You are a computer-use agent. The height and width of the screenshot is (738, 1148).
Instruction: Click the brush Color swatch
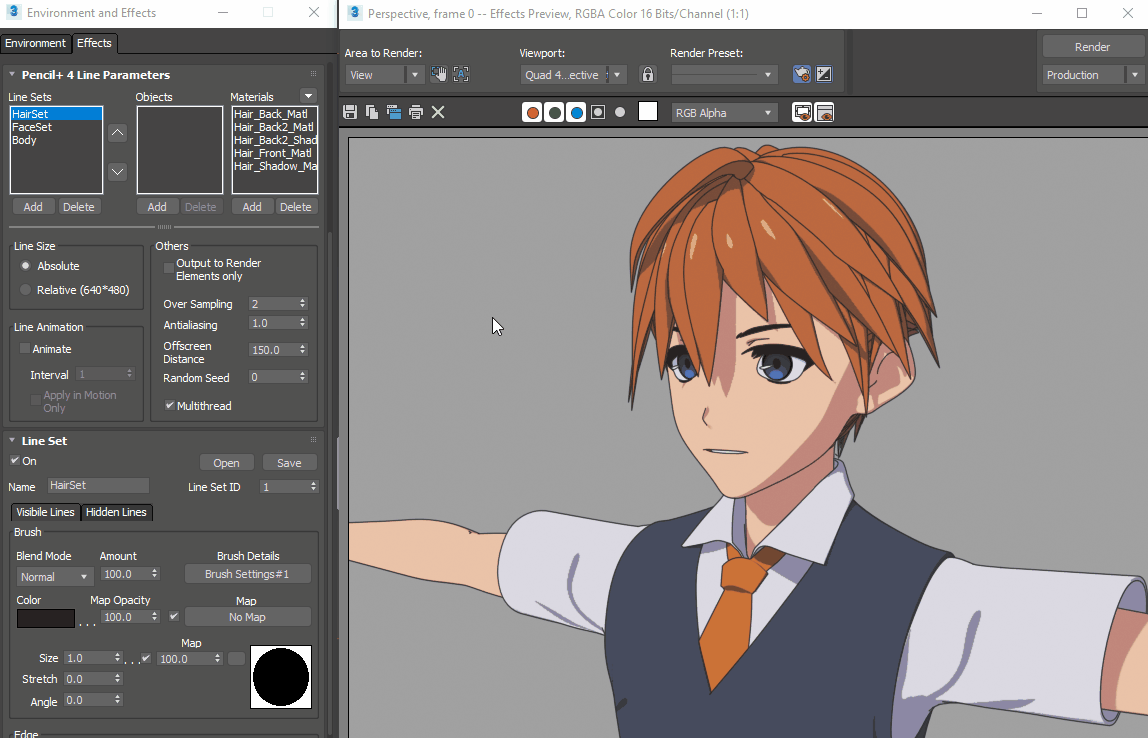tap(45, 618)
